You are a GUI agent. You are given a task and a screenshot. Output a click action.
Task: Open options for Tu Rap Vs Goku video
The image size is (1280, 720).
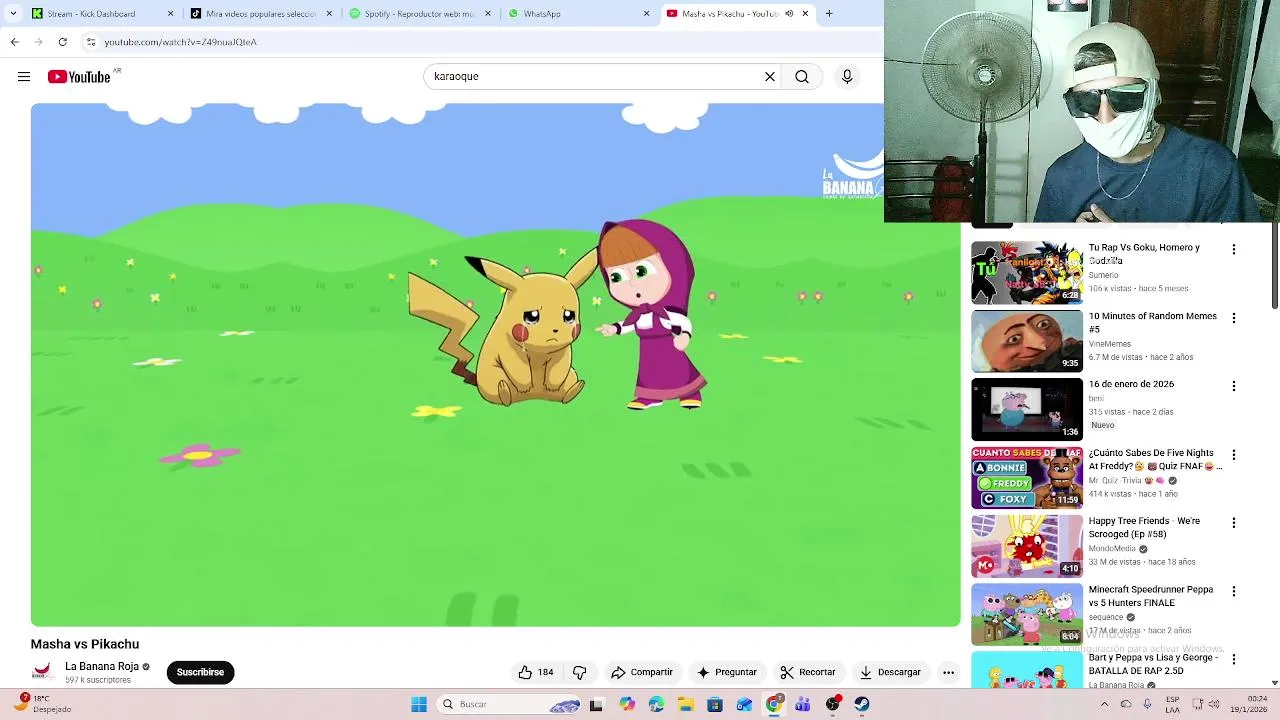1233,249
